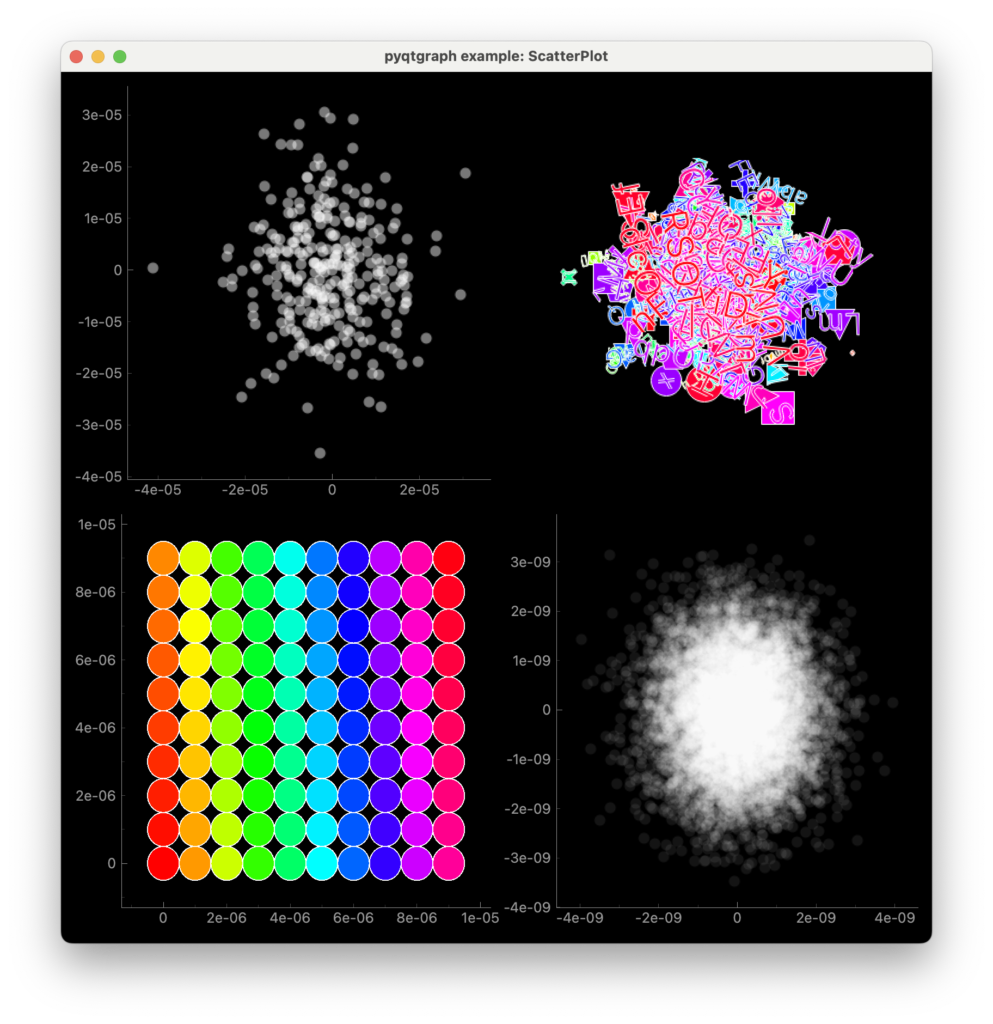The height and width of the screenshot is (1024, 993).
Task: Click the -4e-09 x-axis label on bottom-right plot
Action: (x=580, y=918)
